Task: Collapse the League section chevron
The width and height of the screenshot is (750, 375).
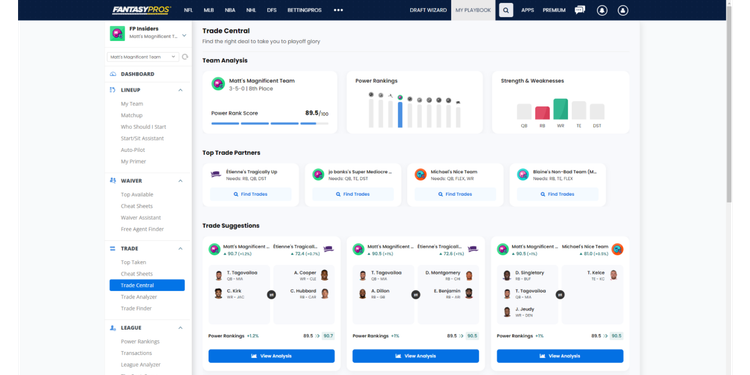Action: tap(180, 328)
